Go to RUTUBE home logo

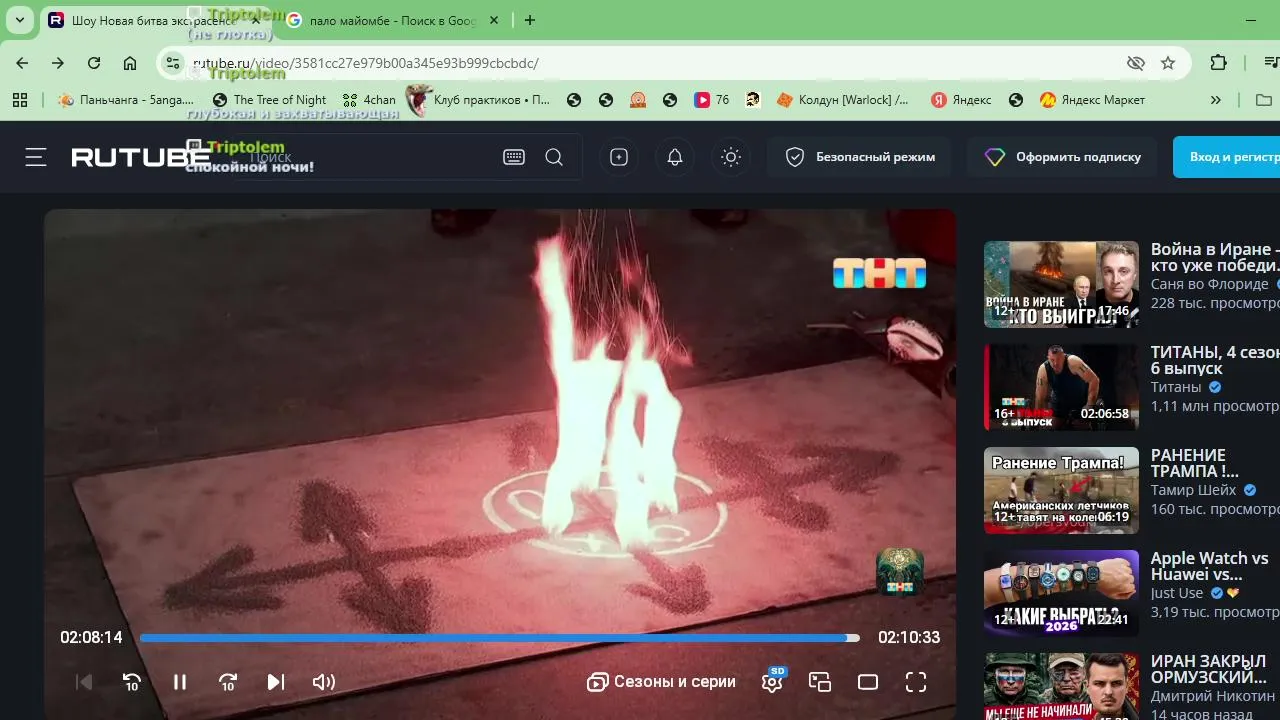141,157
